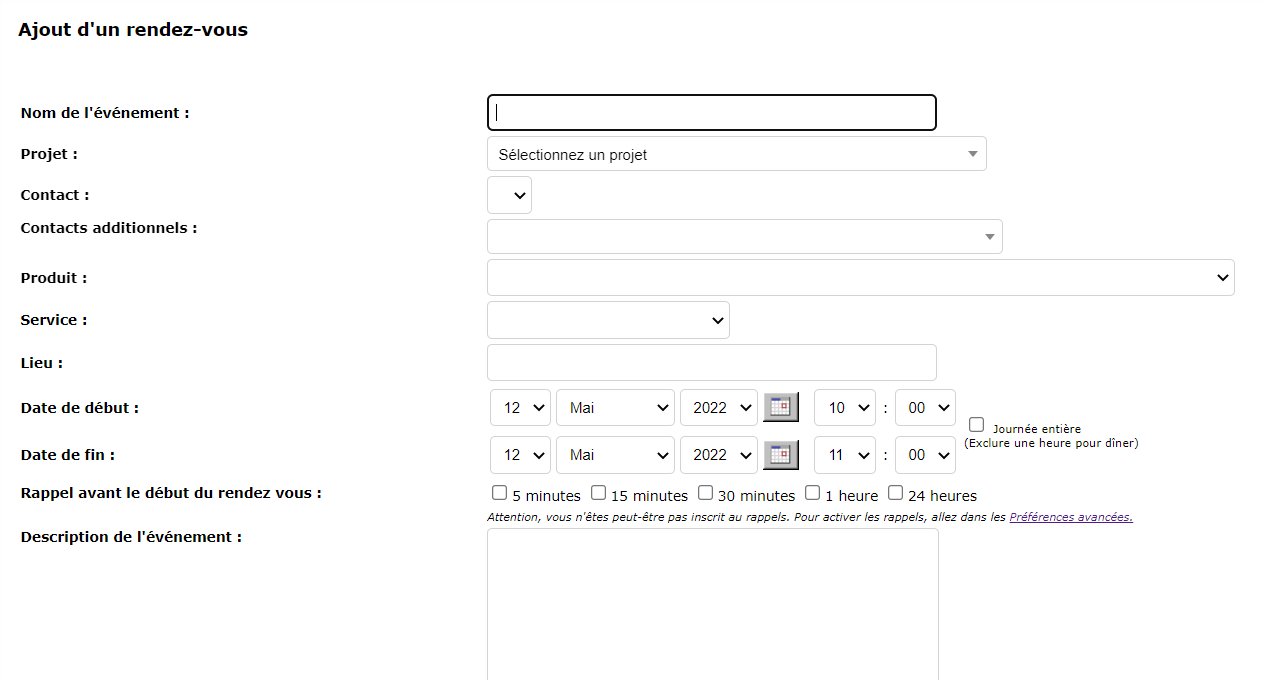Change the start date month dropdown

[x=615, y=408]
